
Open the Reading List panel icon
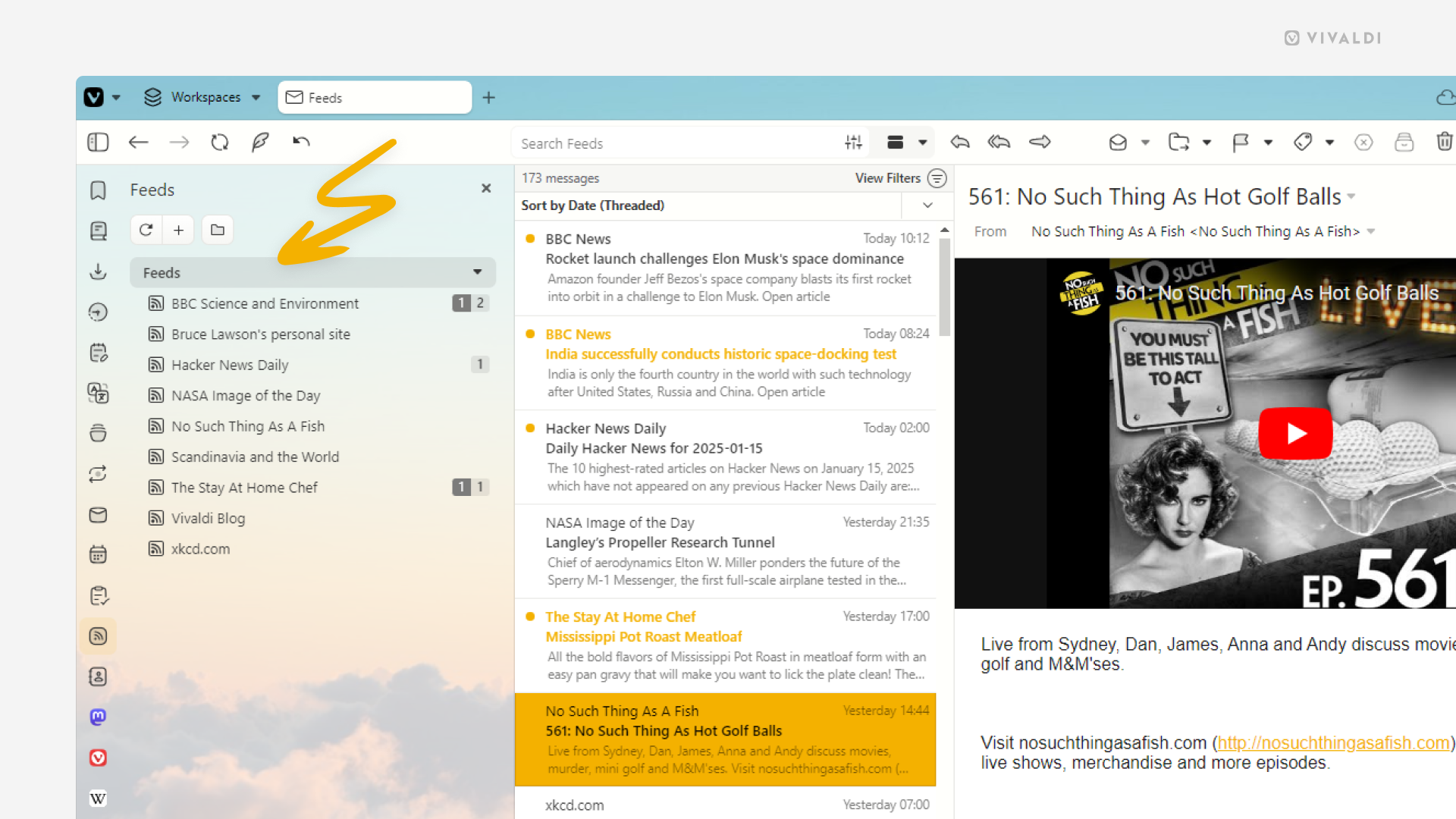pyautogui.click(x=98, y=231)
